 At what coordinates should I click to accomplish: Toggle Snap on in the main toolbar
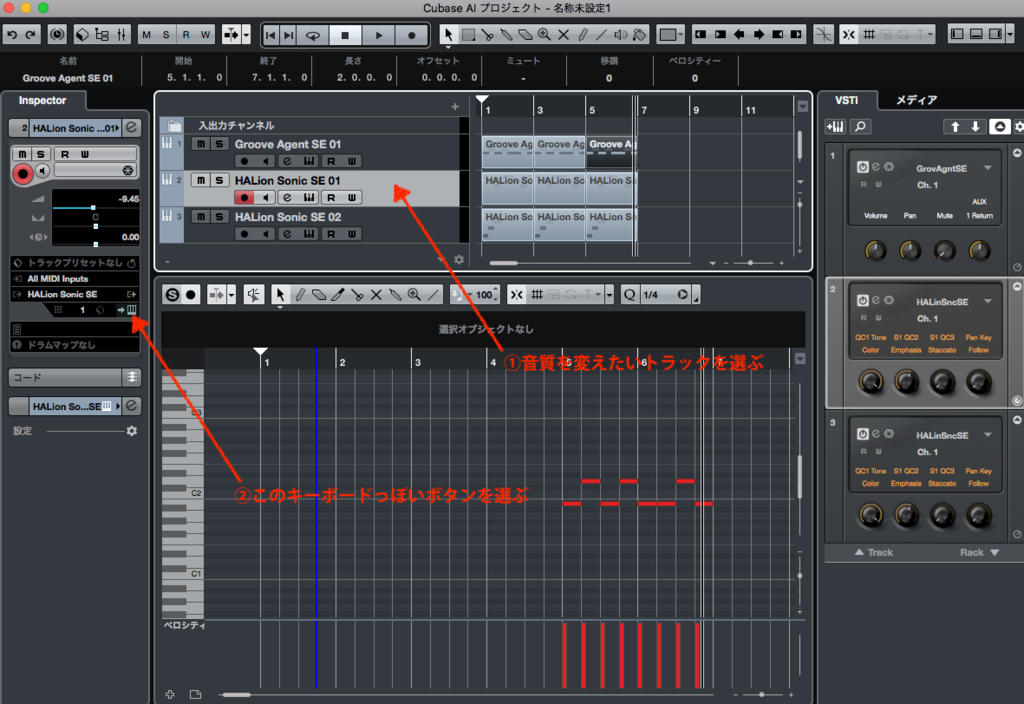[848, 35]
